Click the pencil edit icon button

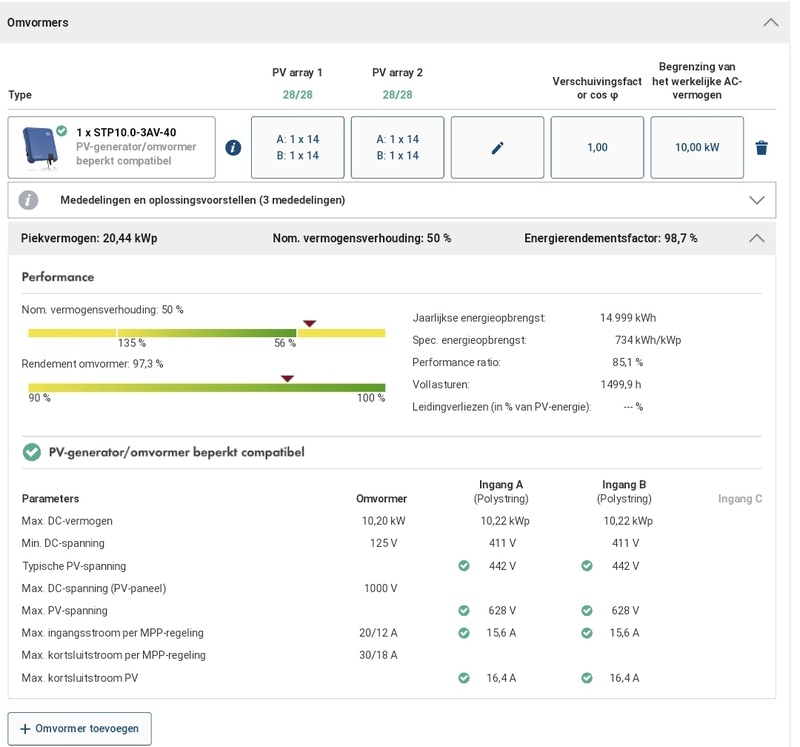[497, 148]
